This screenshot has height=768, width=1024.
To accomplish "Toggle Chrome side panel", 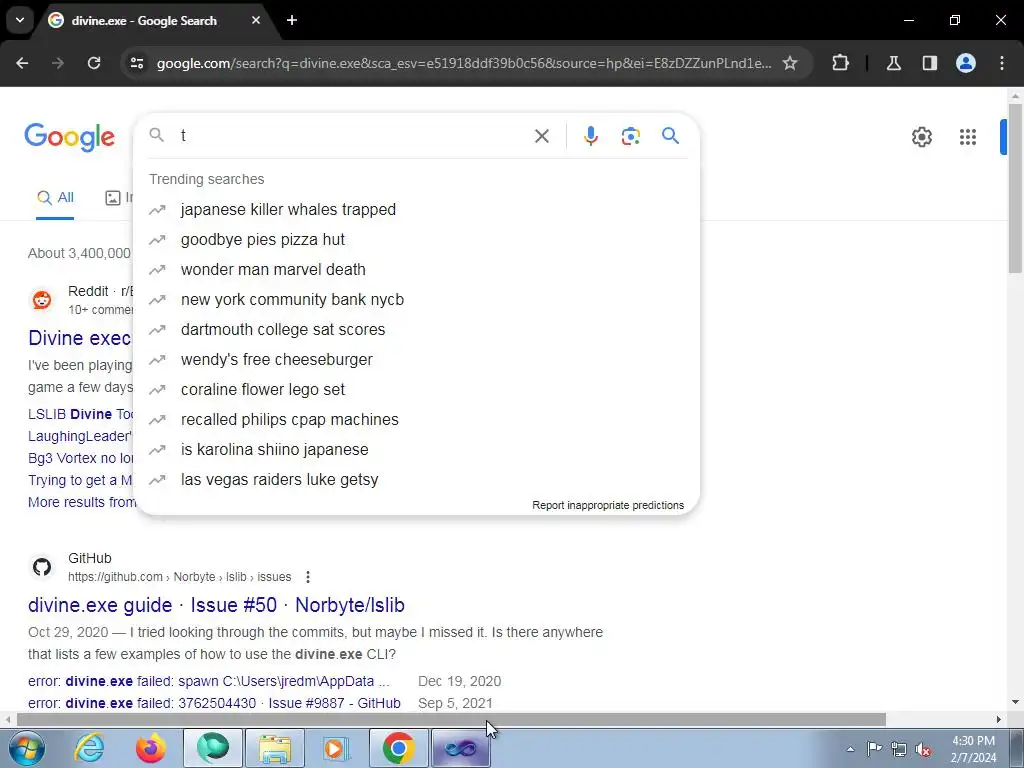I will tap(929, 63).
